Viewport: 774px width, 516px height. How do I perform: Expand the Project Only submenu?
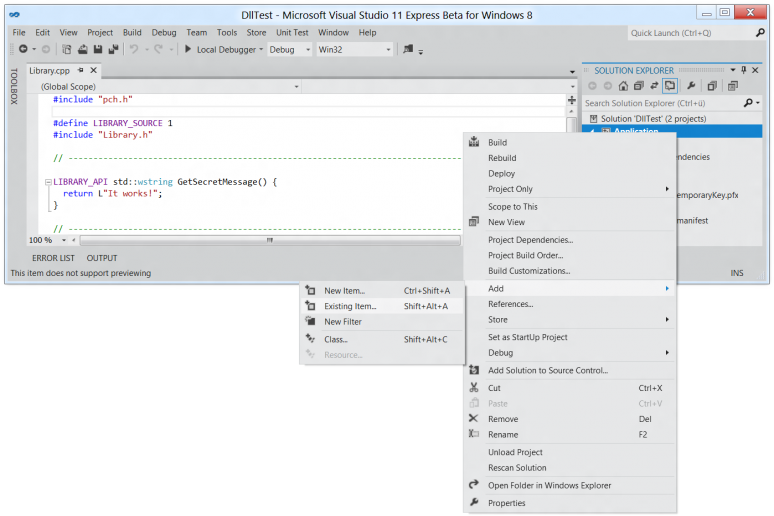tap(570, 189)
